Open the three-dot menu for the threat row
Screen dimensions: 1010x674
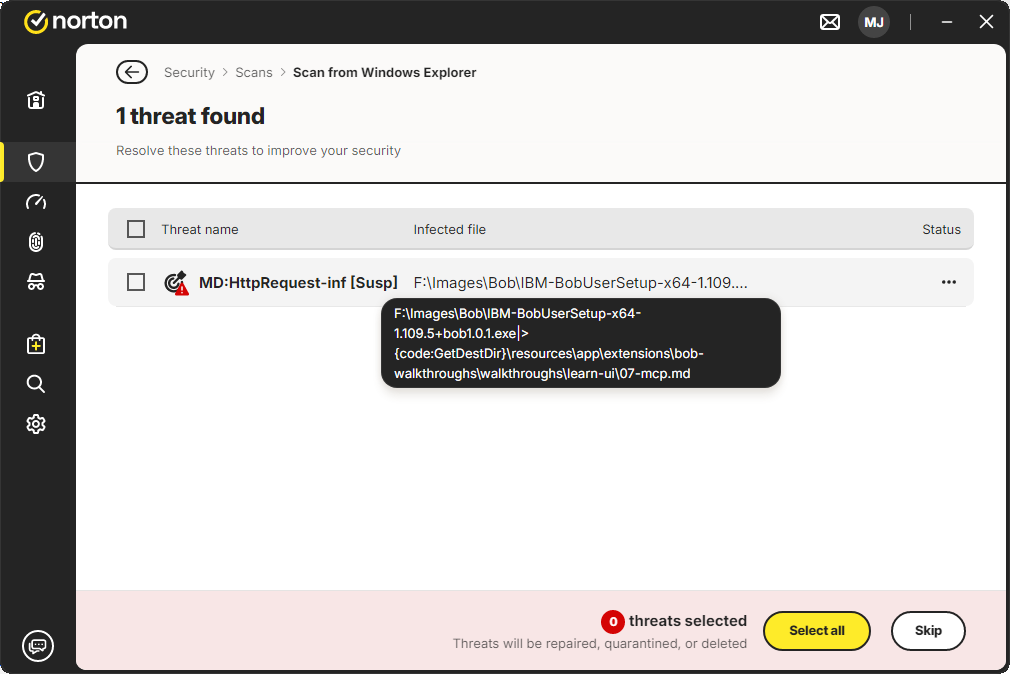click(949, 282)
